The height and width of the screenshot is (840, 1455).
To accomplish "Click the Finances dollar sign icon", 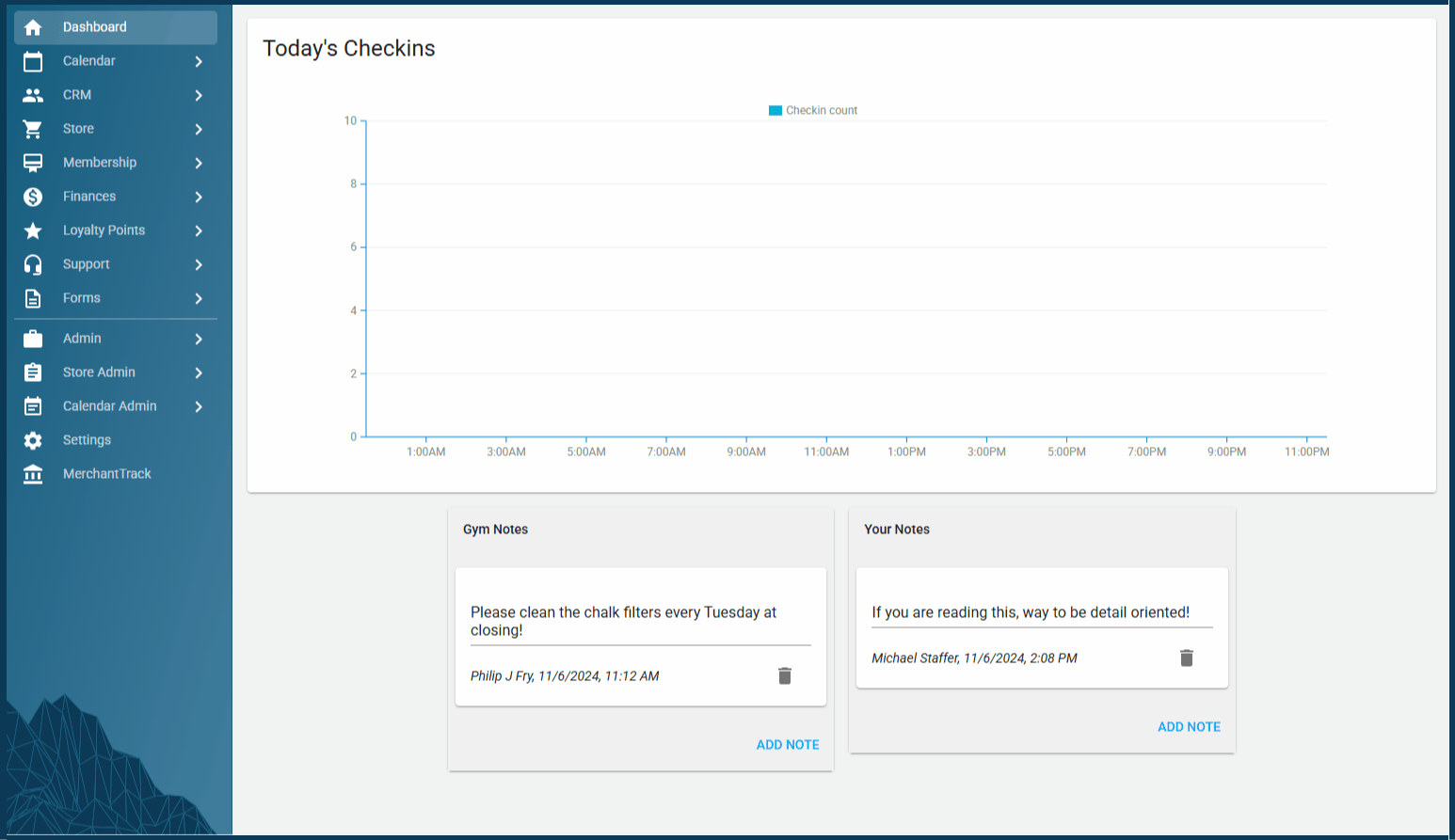I will [x=33, y=197].
